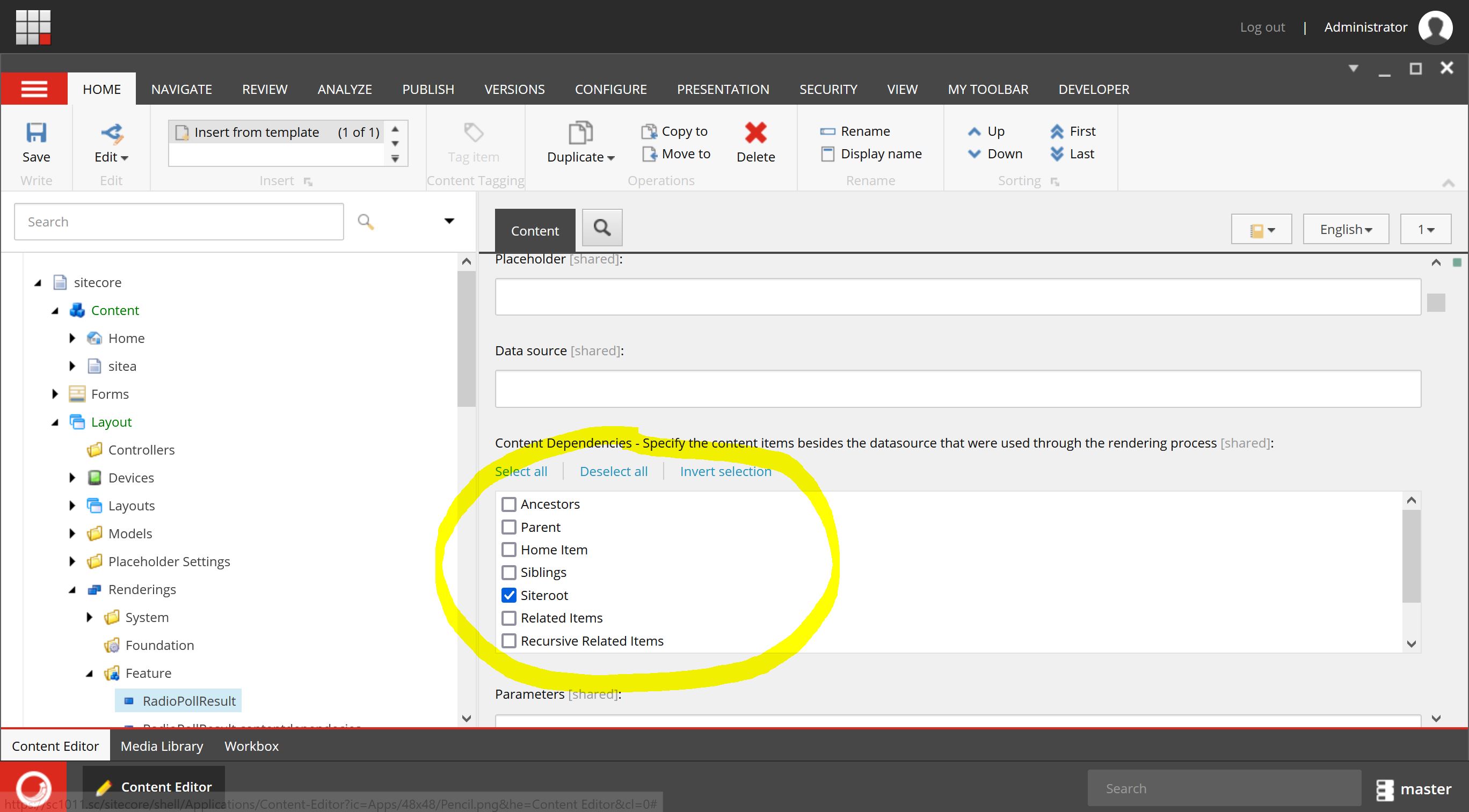Click the Copy to command
Image resolution: width=1469 pixels, height=812 pixels.
(x=674, y=131)
